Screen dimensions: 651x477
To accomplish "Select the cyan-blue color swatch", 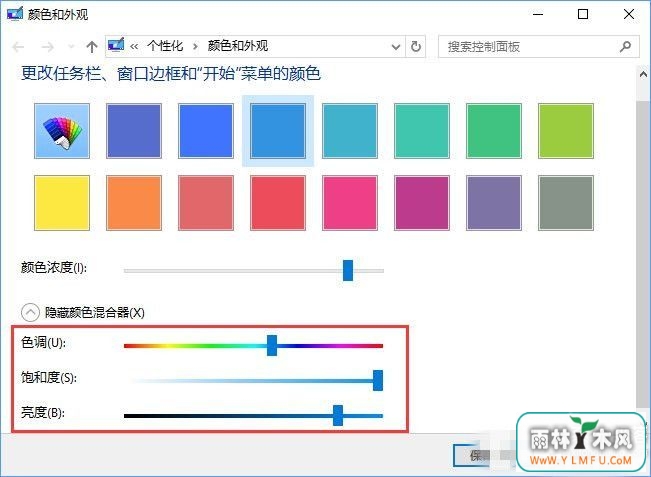I will coord(350,131).
